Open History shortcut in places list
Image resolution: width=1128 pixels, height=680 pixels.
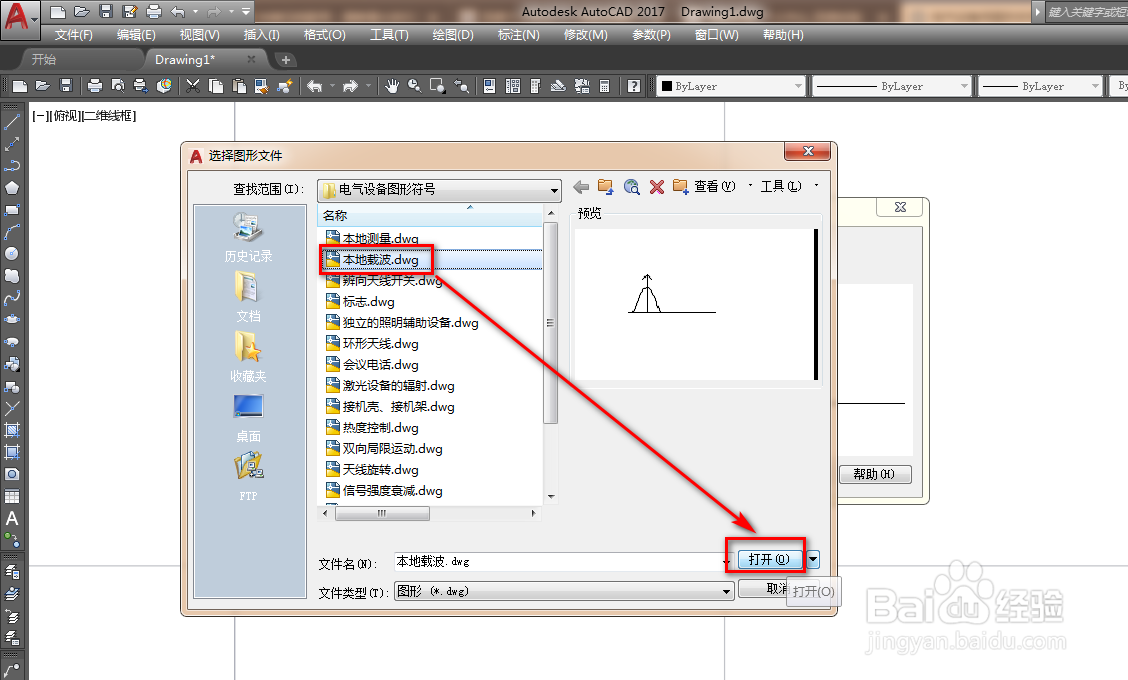[x=248, y=237]
